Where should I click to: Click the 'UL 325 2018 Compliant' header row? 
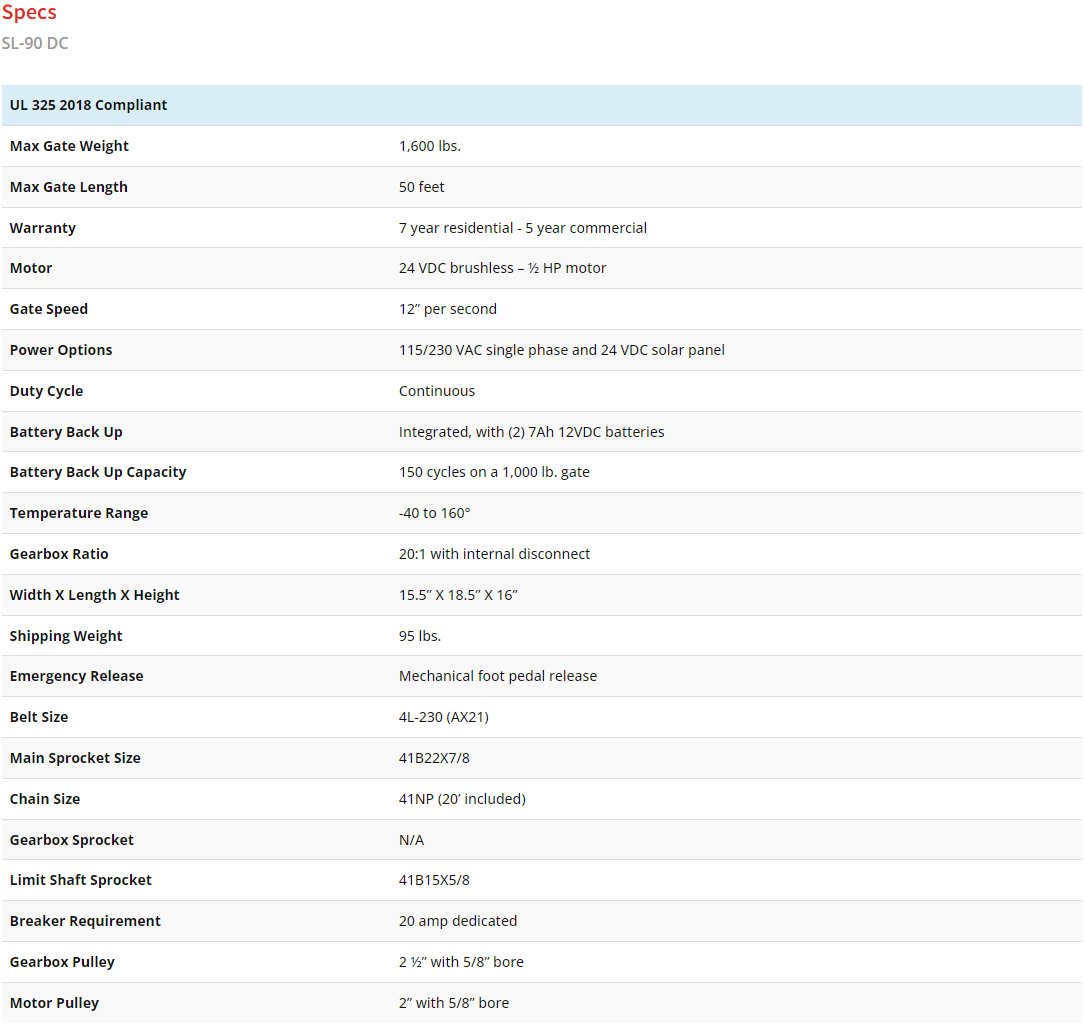coord(541,105)
